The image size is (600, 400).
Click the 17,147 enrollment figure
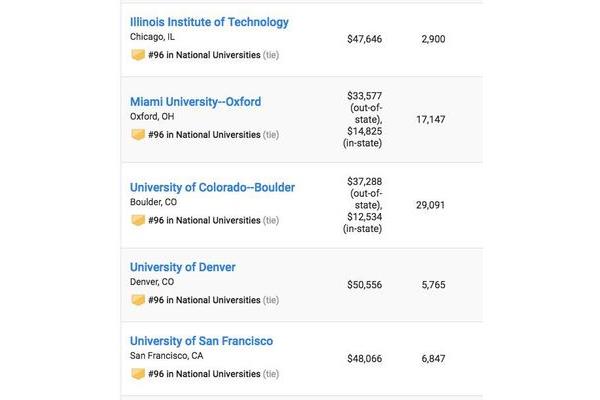click(430, 119)
